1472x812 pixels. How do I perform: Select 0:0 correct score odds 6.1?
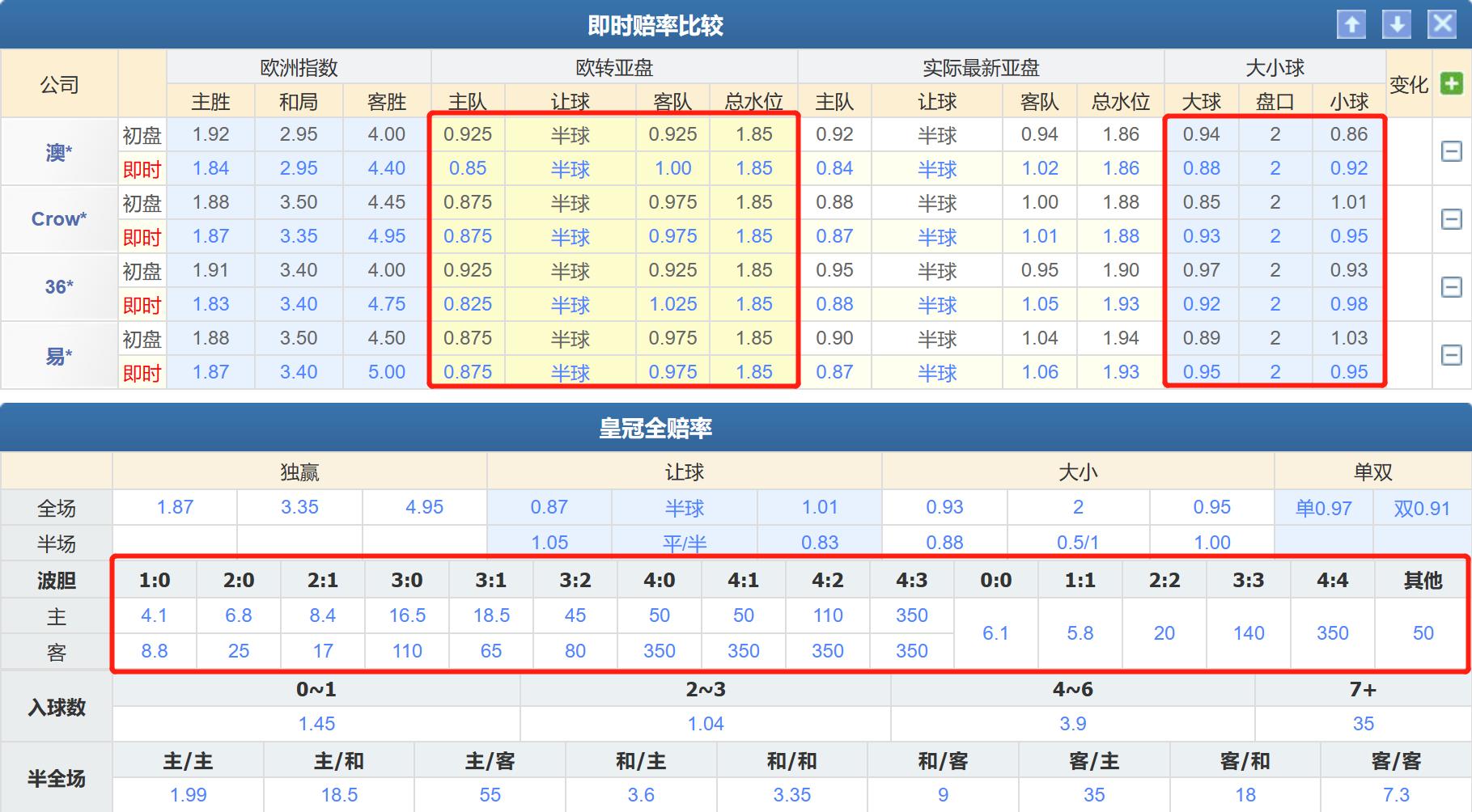point(995,633)
